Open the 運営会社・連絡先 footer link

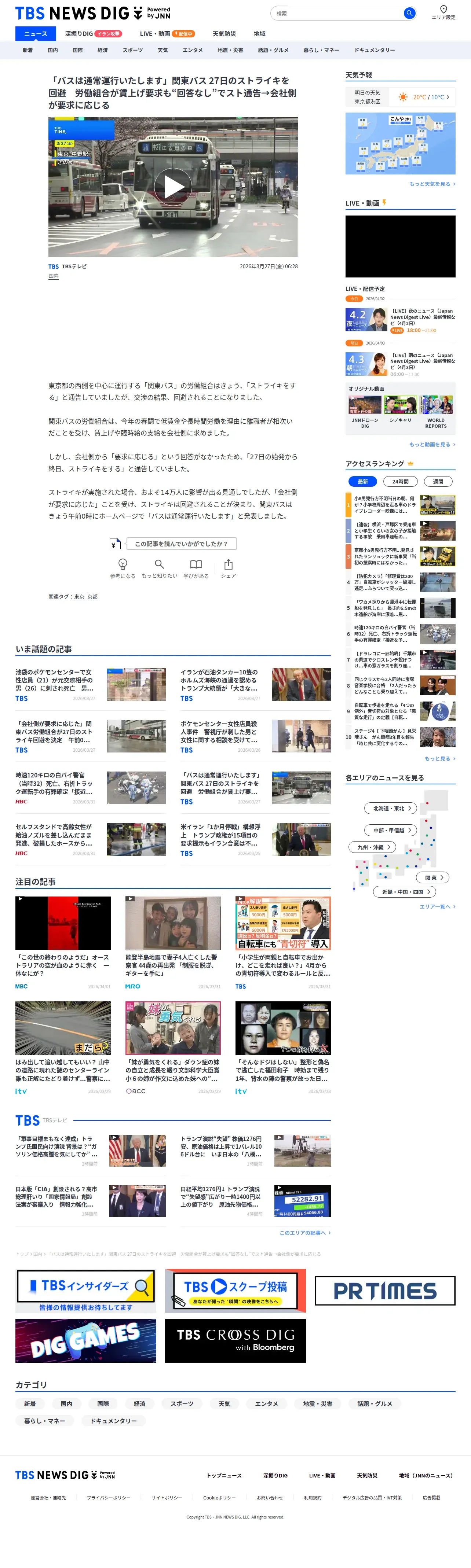click(48, 1497)
